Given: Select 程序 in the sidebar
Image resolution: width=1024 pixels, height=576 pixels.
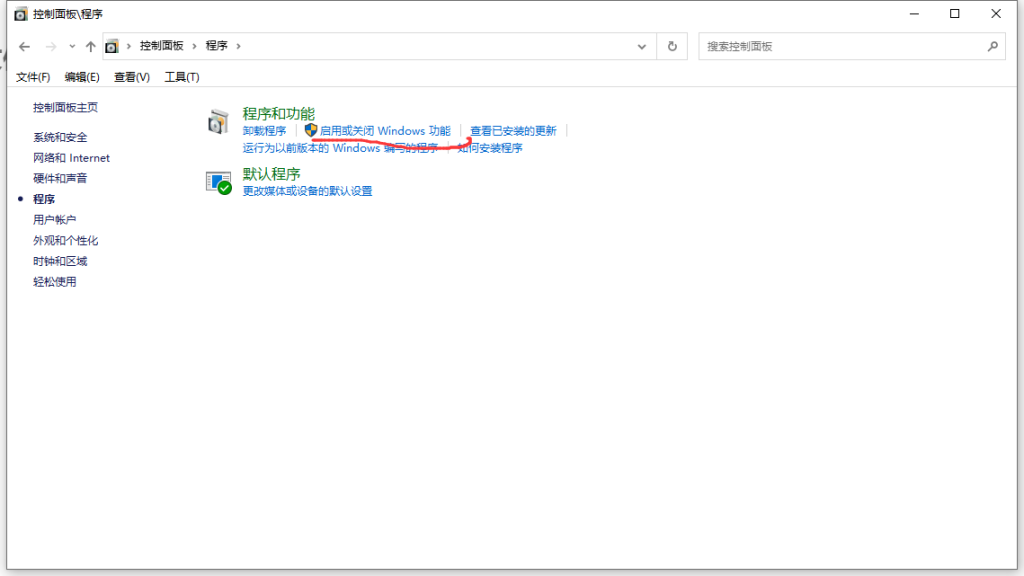Looking at the screenshot, I should [x=44, y=199].
